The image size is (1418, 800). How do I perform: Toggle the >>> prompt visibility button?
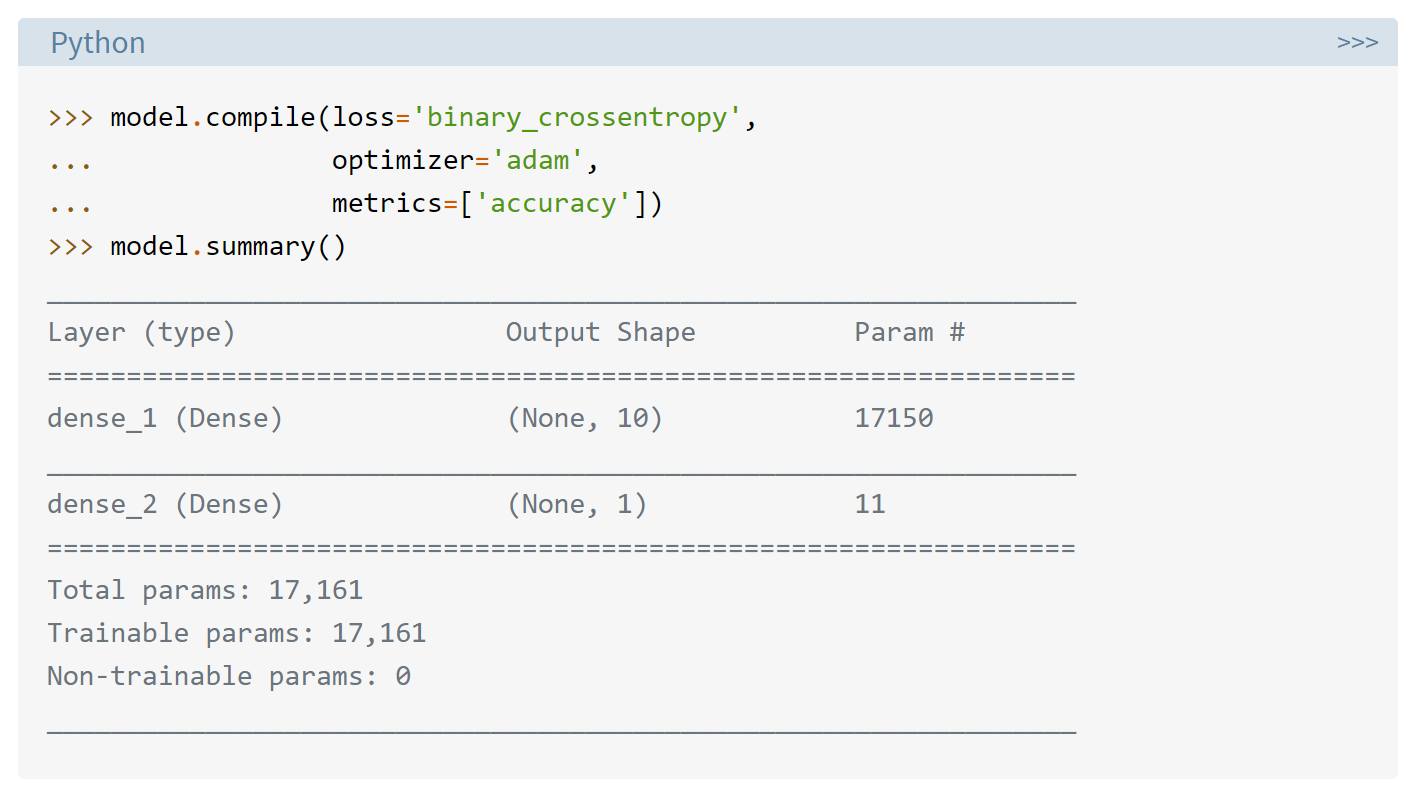[1357, 42]
